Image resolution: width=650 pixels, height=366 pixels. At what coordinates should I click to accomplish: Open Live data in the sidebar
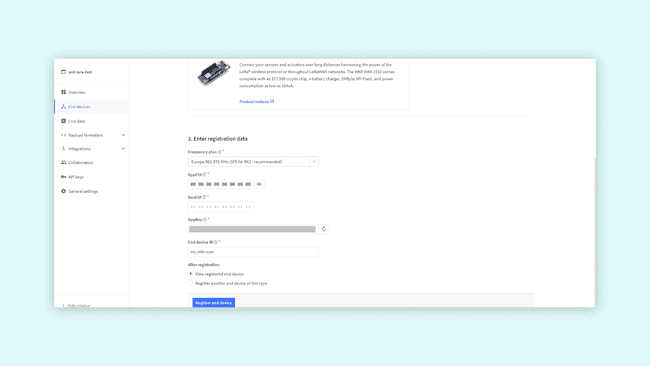click(x=91, y=121)
